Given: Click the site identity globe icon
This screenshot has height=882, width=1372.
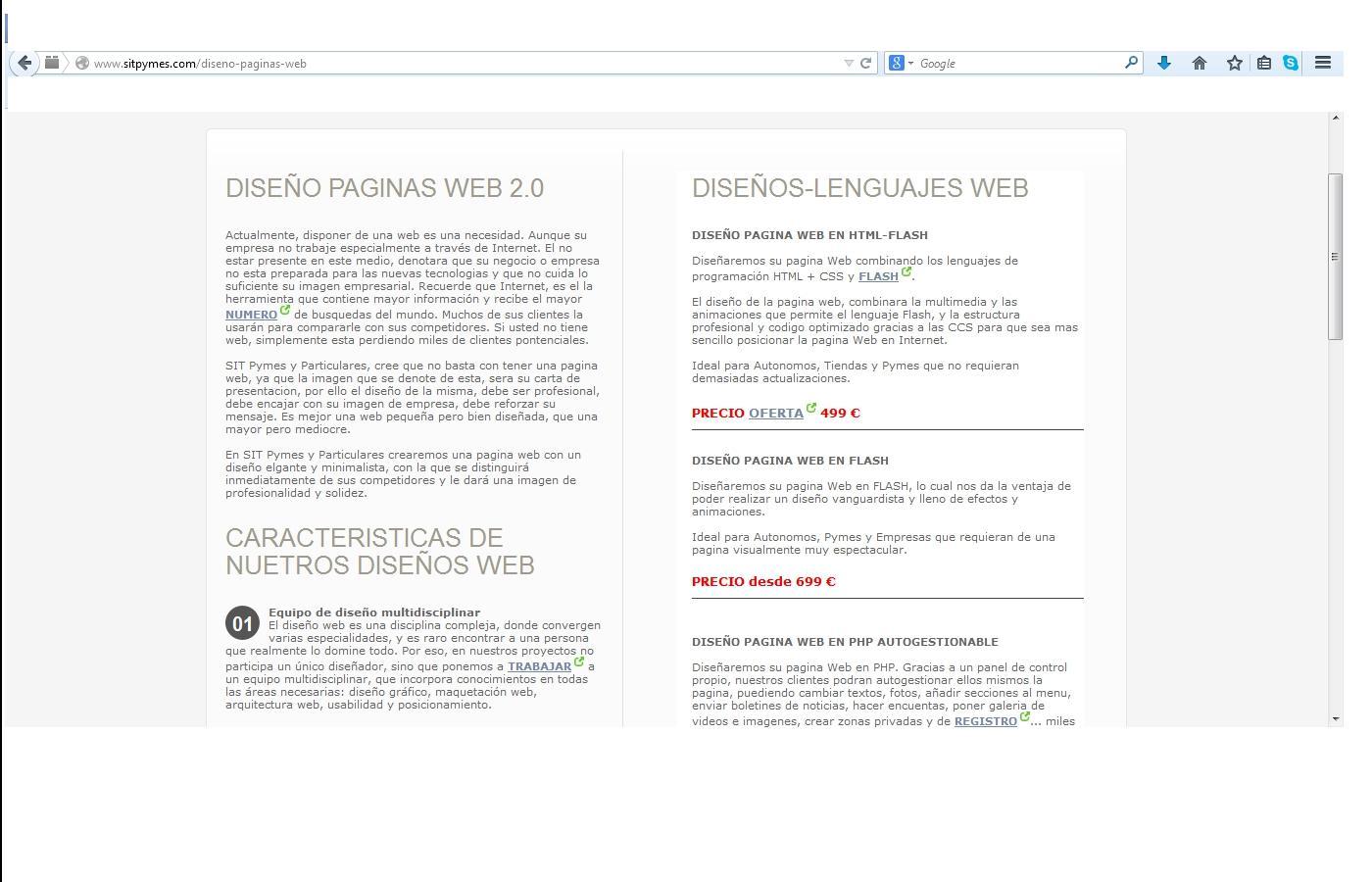Looking at the screenshot, I should [82, 63].
